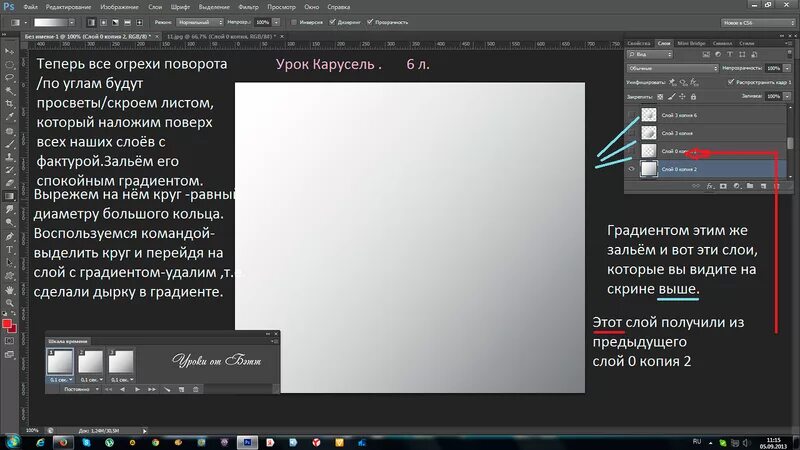800x450 pixels.
Task: Select the Gradient tool in toolbox
Action: point(9,196)
